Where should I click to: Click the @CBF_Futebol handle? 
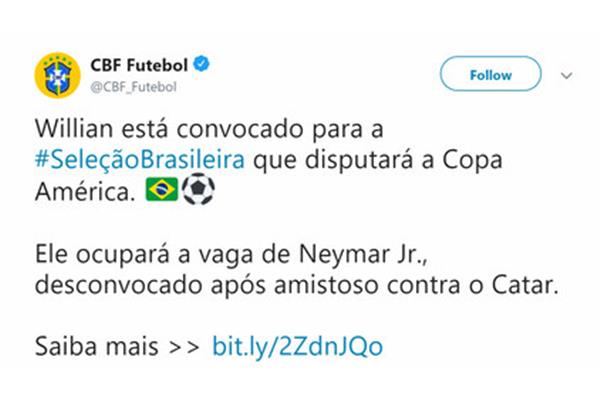(134, 87)
